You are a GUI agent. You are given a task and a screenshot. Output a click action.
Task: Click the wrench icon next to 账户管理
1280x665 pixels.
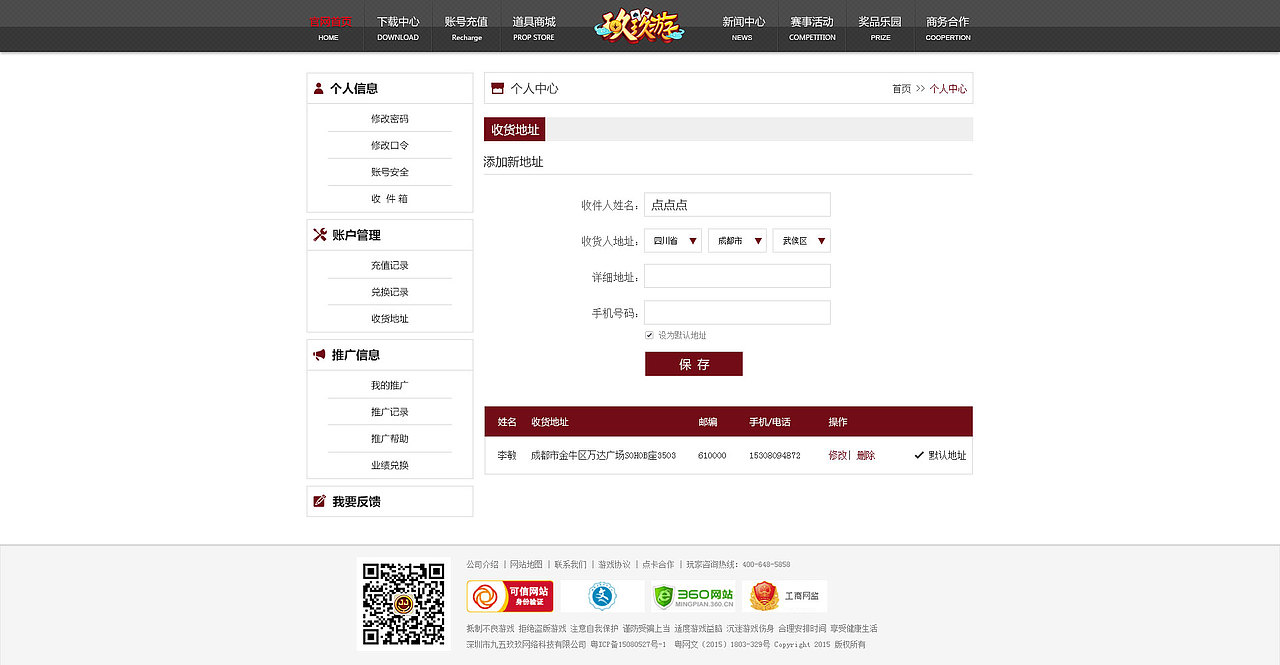pyautogui.click(x=318, y=234)
